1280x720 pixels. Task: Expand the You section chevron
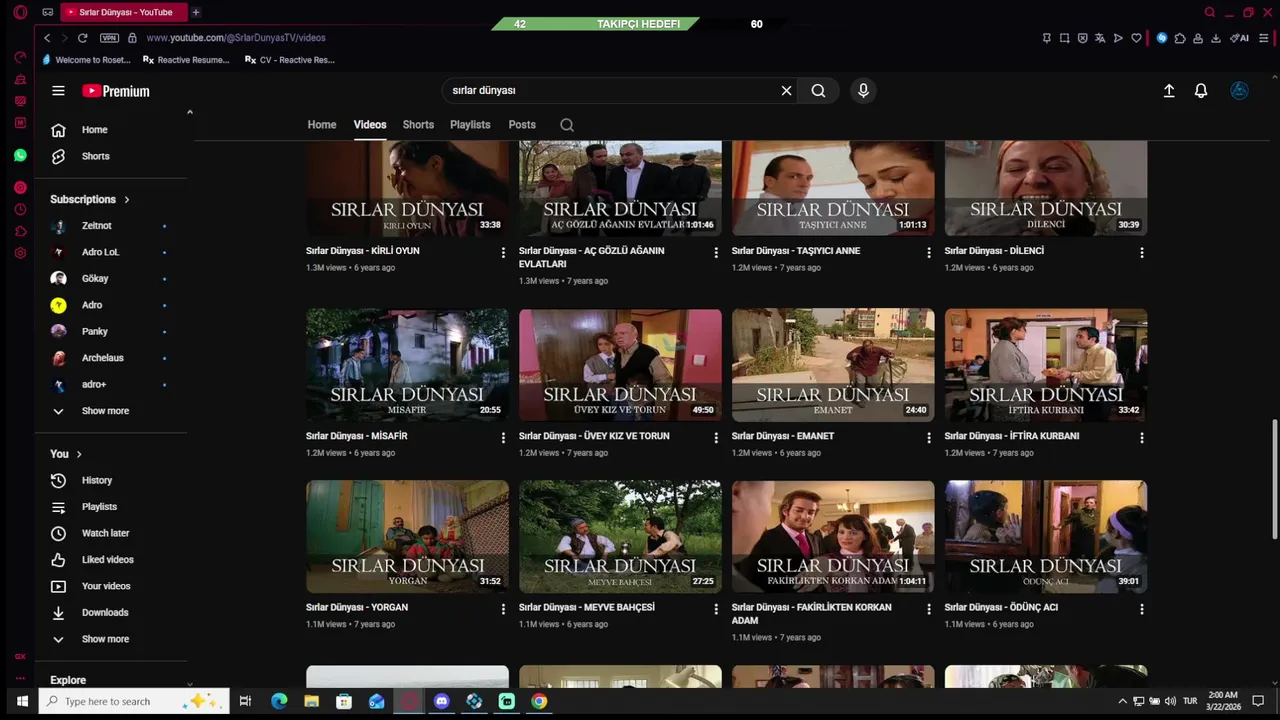tap(79, 455)
